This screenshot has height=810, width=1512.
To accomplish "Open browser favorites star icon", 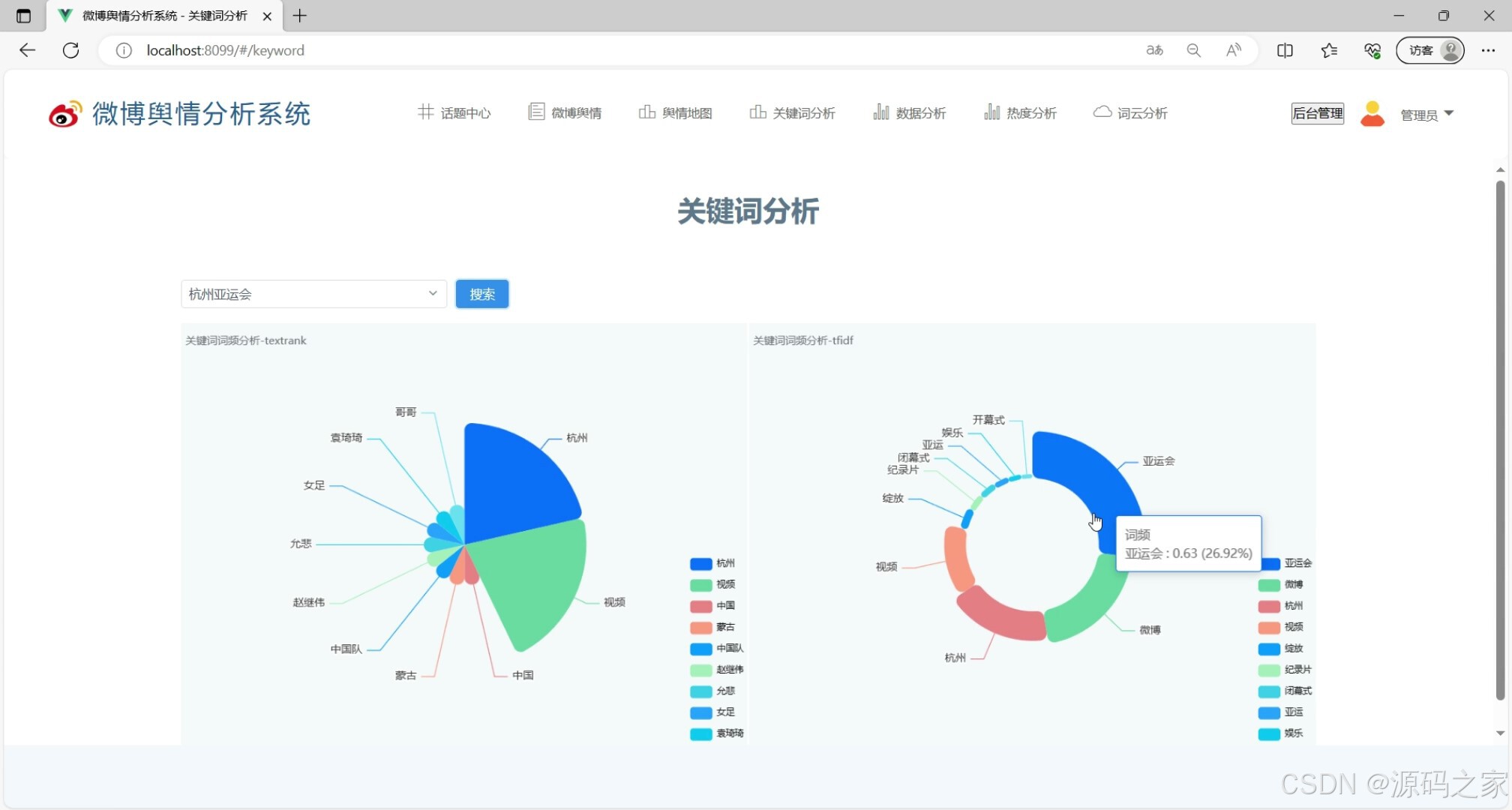I will 1328,50.
